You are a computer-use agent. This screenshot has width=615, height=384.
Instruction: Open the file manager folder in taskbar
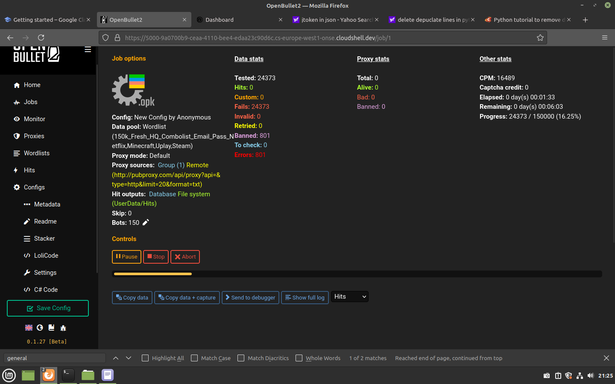(88, 375)
